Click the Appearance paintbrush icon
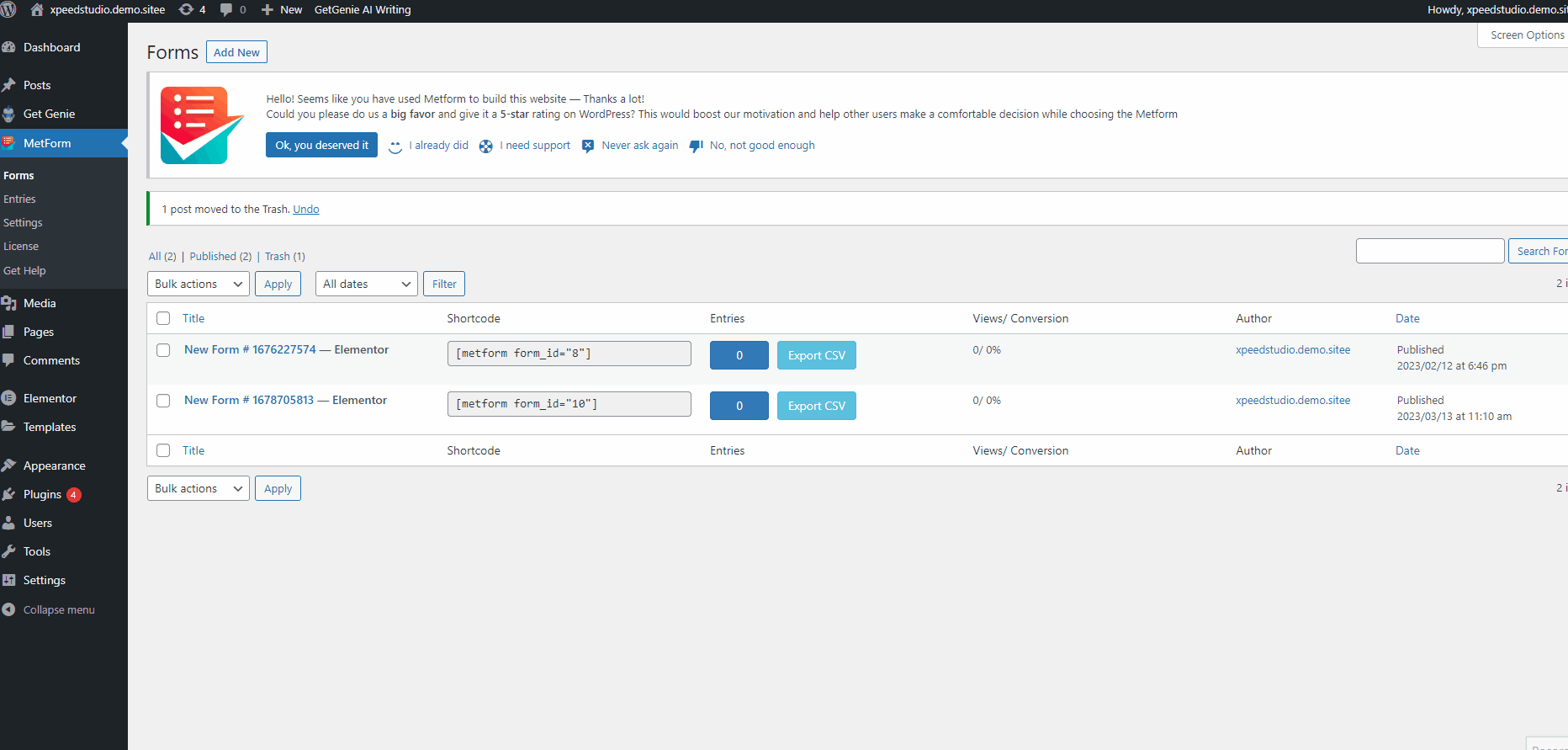 pyautogui.click(x=8, y=465)
